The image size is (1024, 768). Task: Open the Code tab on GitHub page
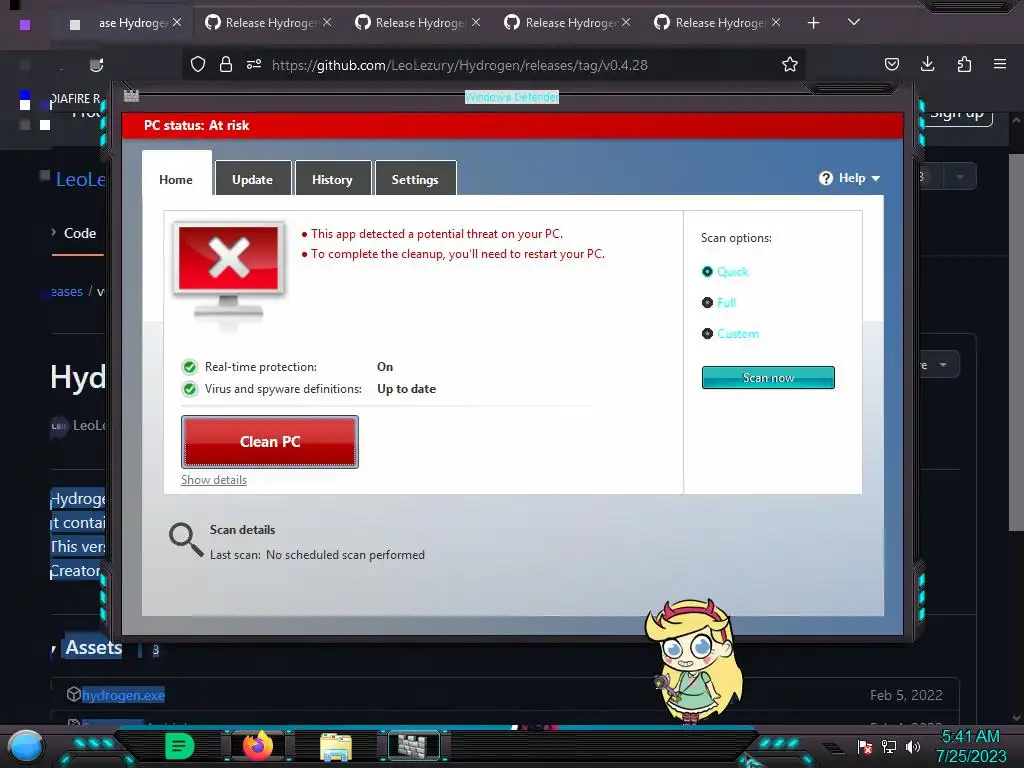pos(79,233)
